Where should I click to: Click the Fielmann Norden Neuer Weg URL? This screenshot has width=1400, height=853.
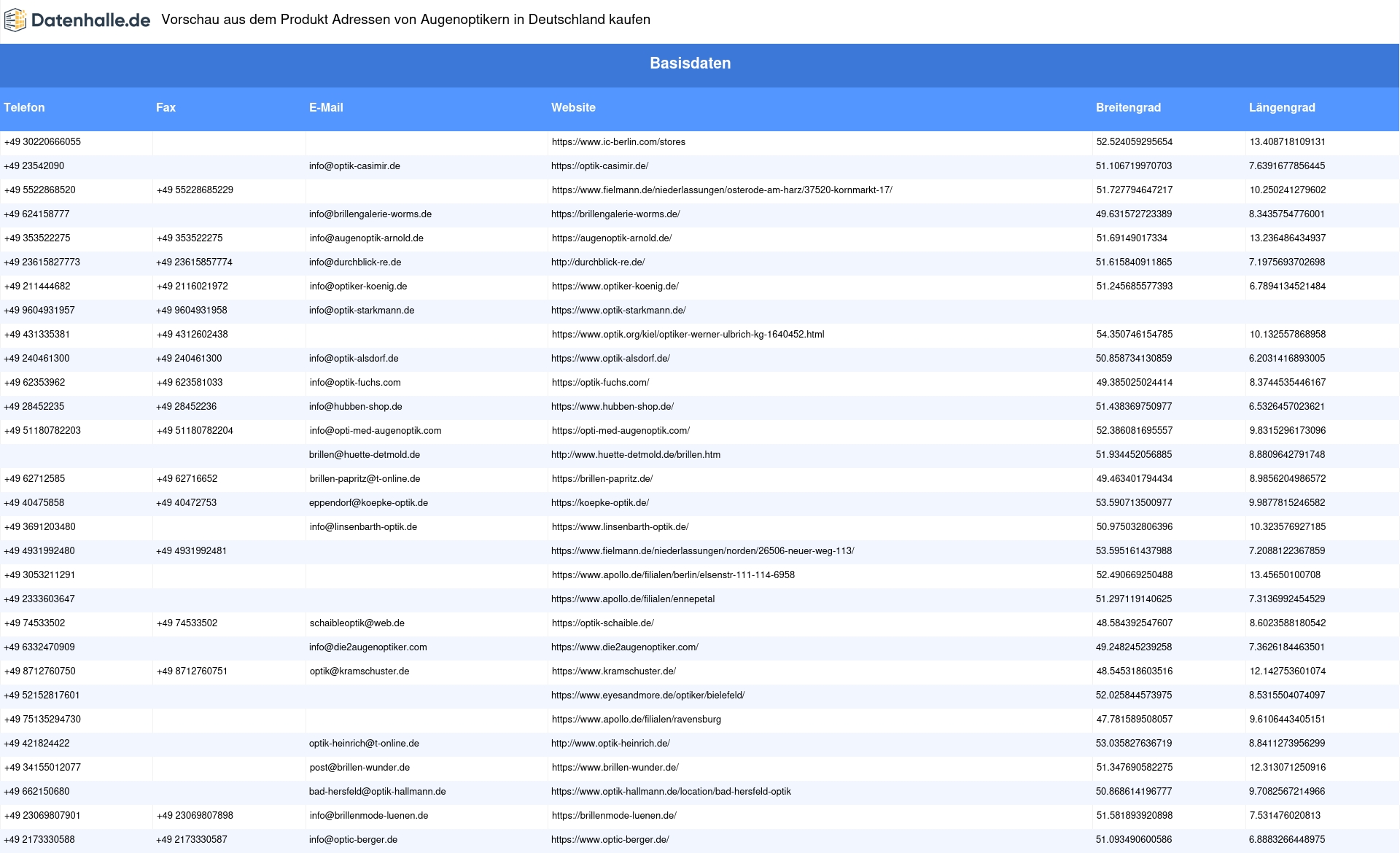point(702,551)
